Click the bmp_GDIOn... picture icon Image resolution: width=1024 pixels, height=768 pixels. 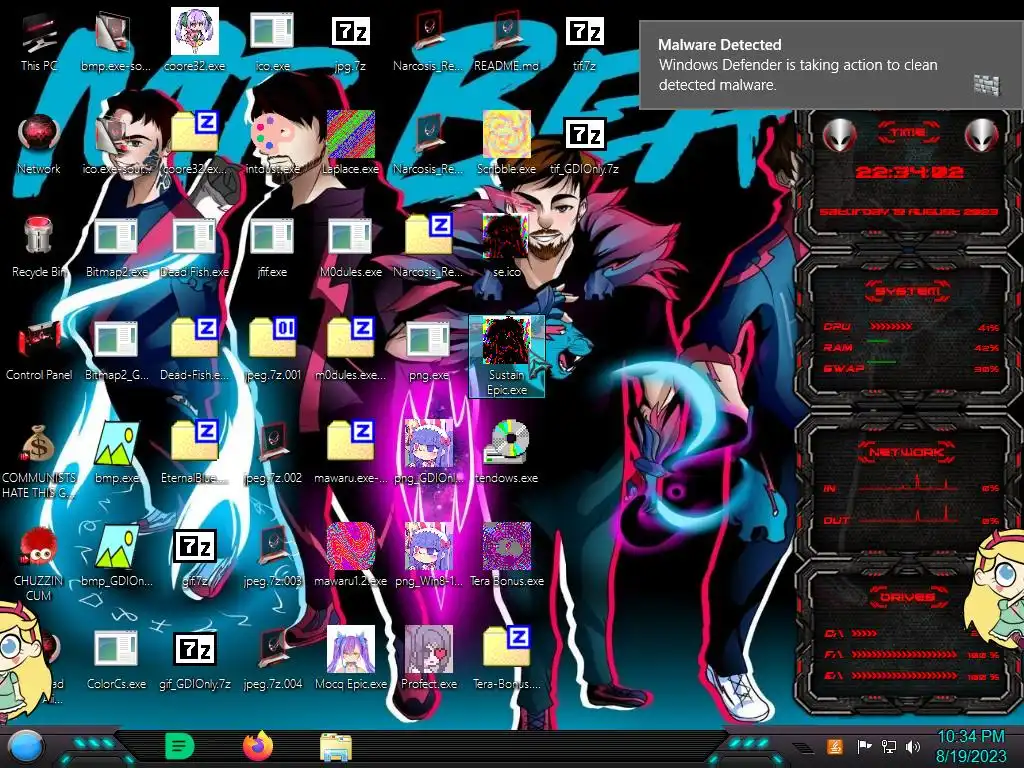(x=116, y=555)
